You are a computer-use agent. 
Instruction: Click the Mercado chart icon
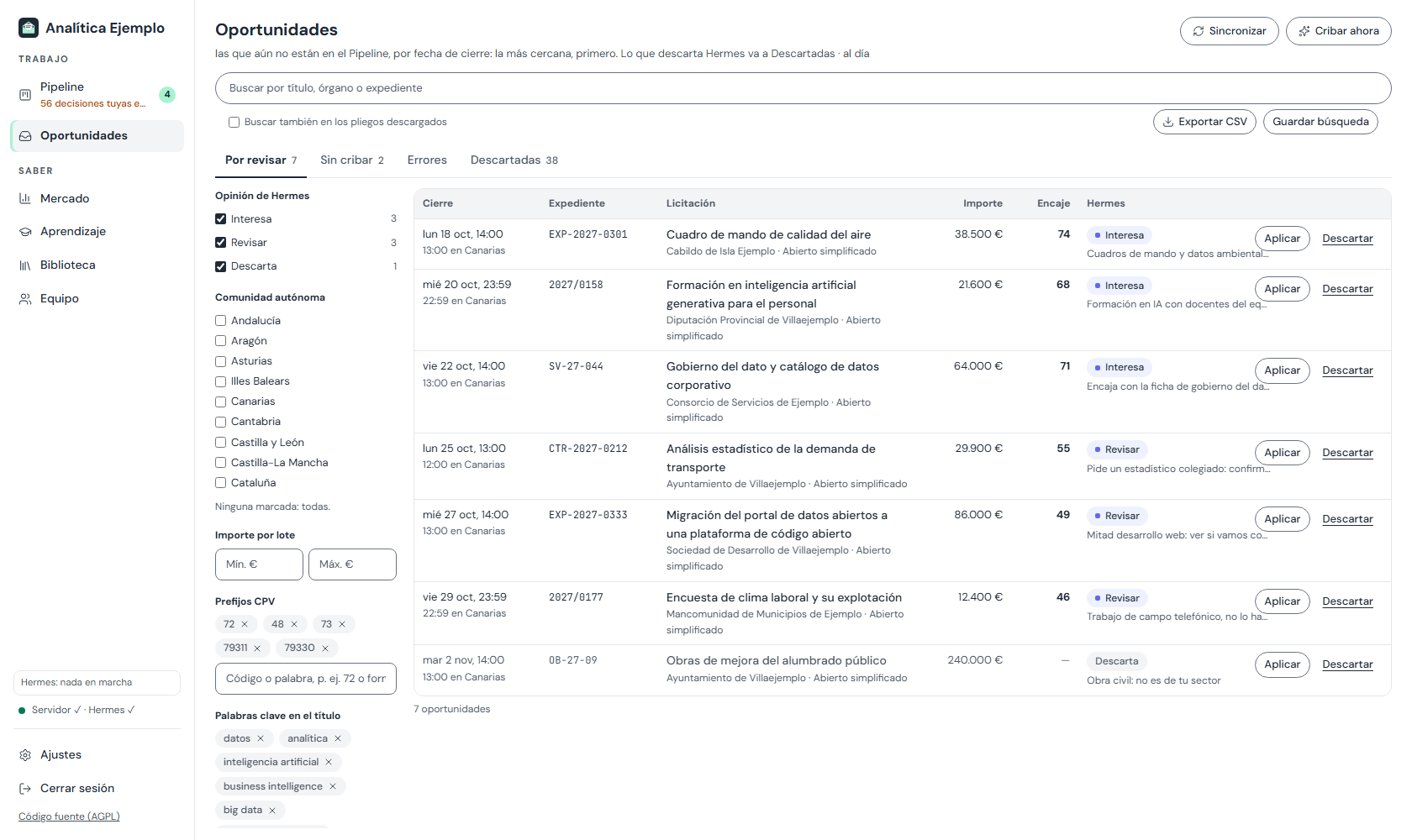25,199
